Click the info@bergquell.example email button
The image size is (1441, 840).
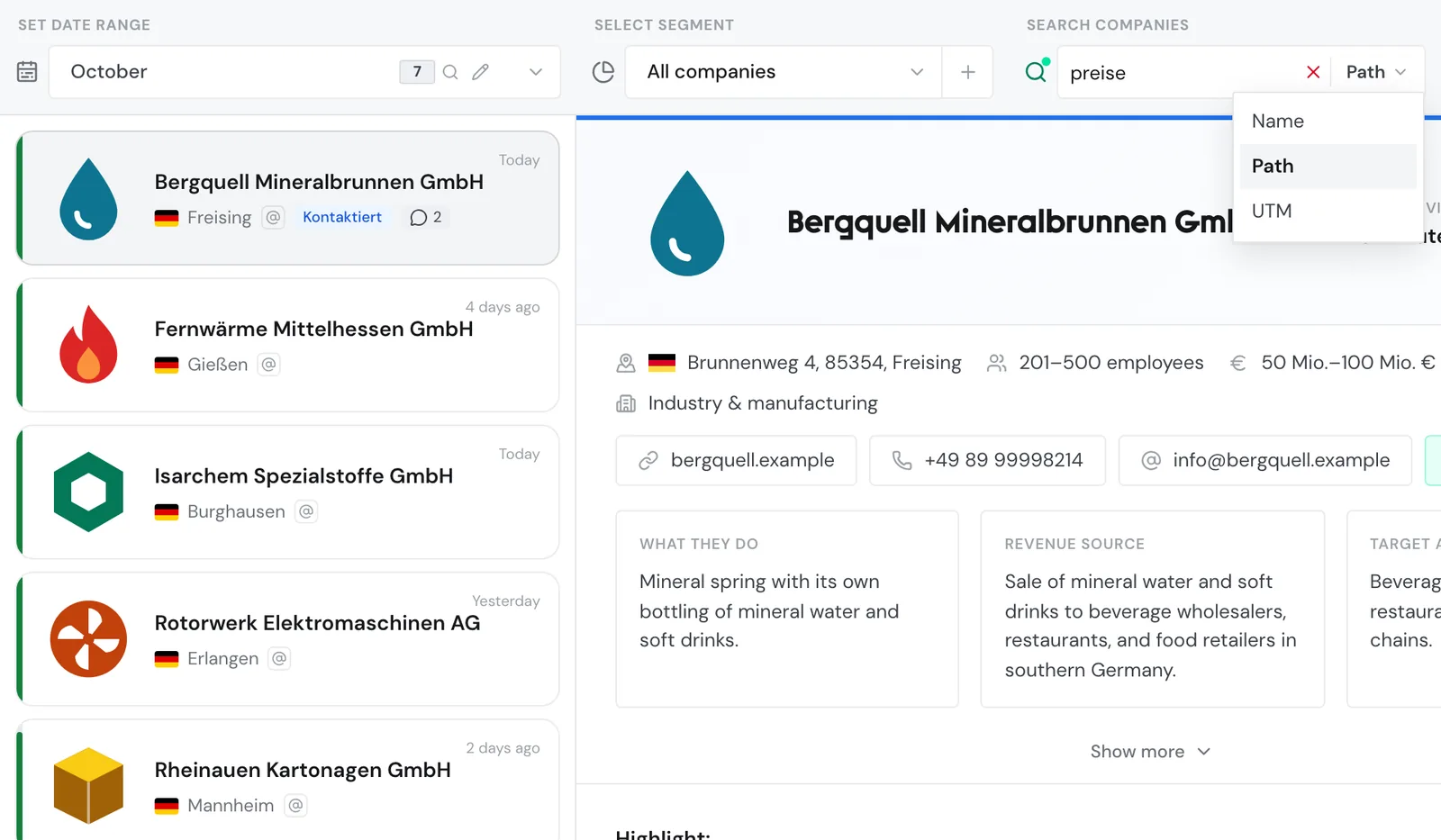tap(1264, 460)
